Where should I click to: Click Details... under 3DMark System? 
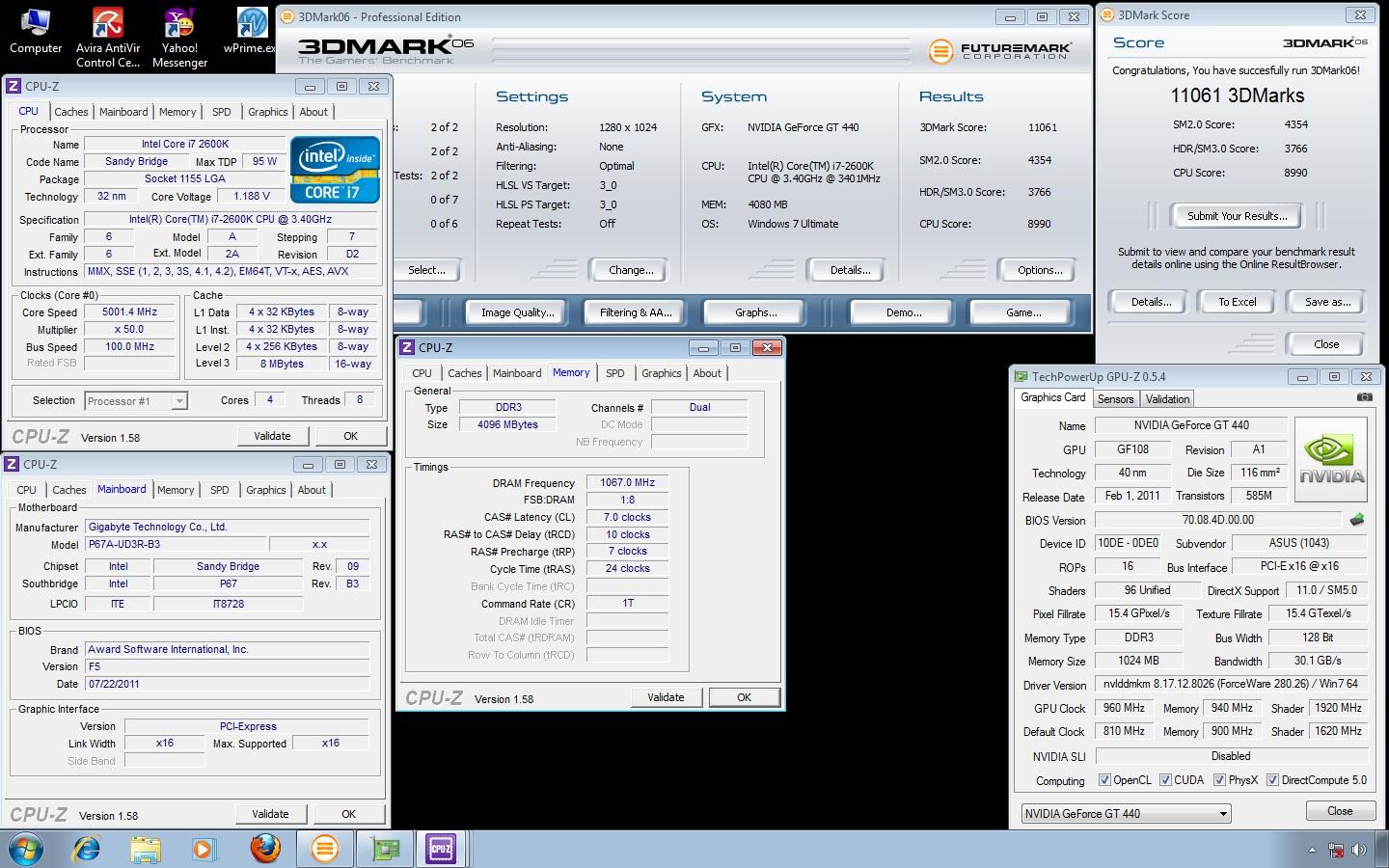(x=850, y=270)
